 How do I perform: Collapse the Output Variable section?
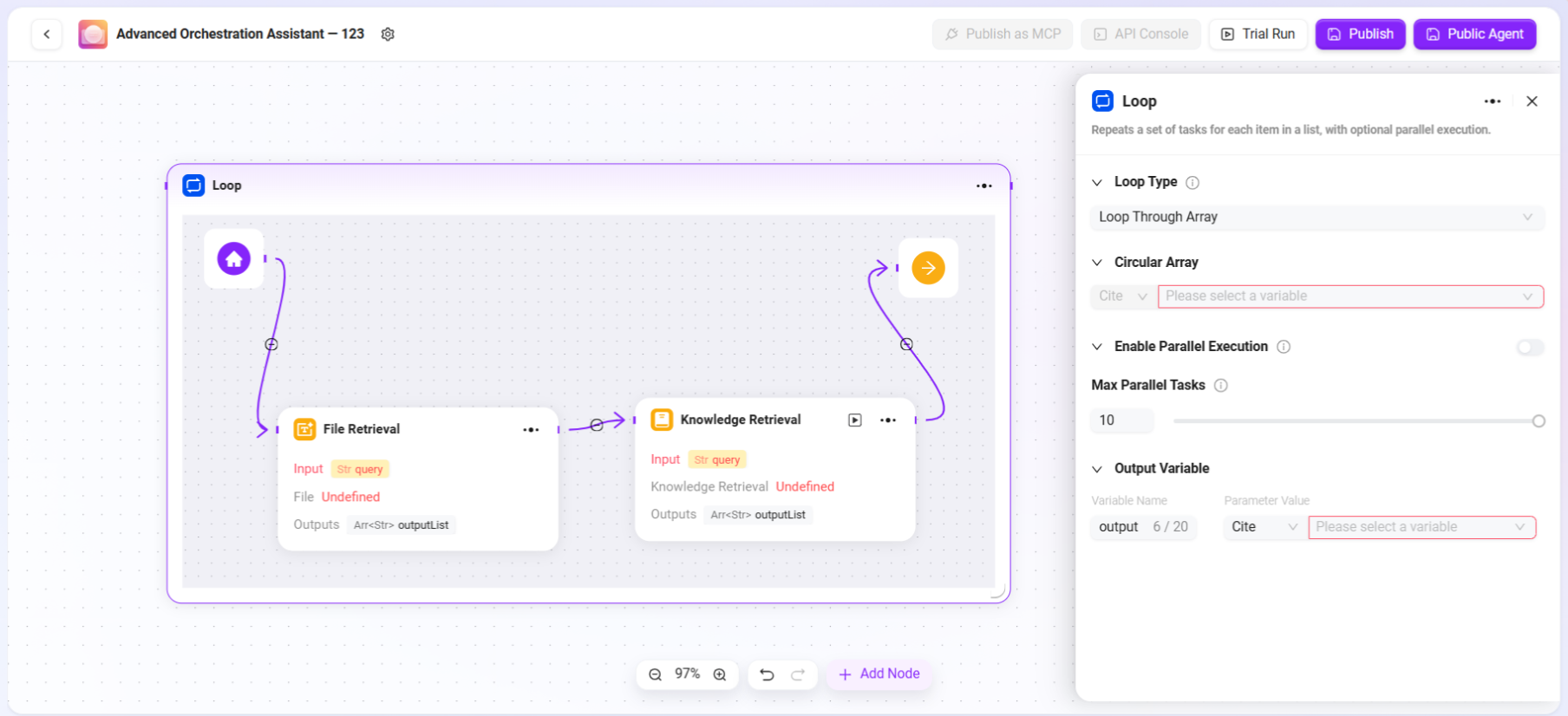[x=1097, y=469]
